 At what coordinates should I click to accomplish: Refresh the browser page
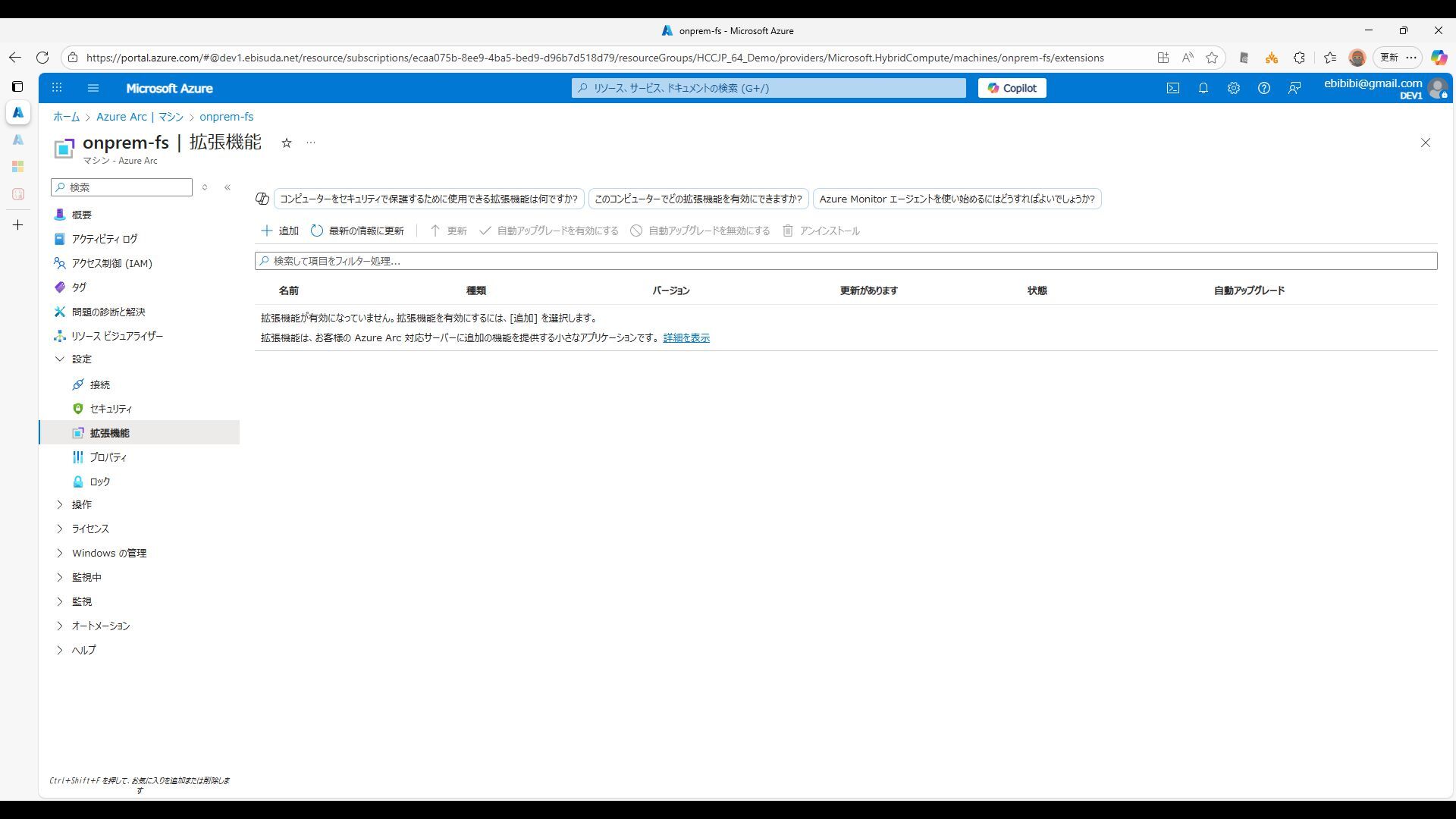(x=42, y=58)
